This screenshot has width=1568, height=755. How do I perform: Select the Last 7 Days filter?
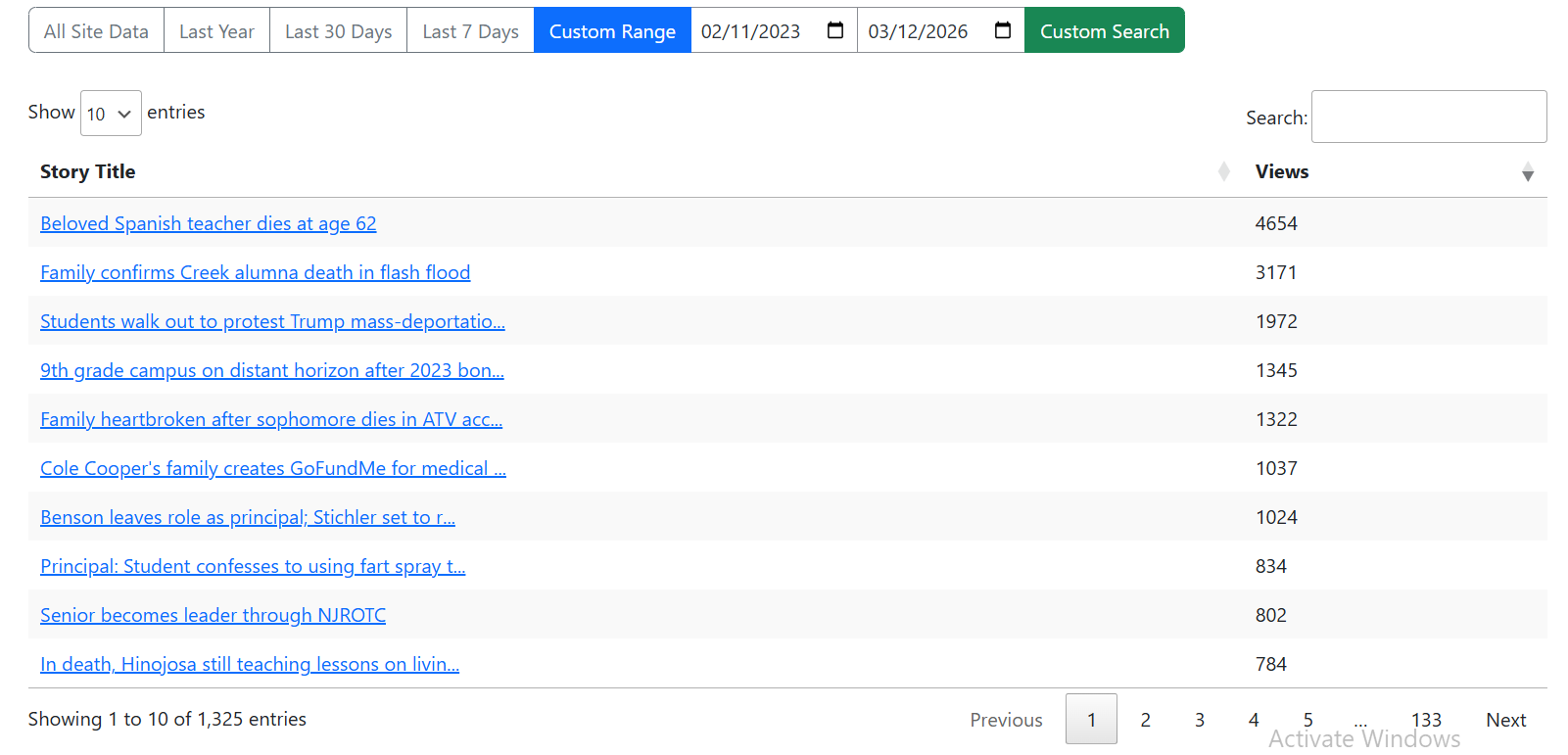[x=470, y=31]
